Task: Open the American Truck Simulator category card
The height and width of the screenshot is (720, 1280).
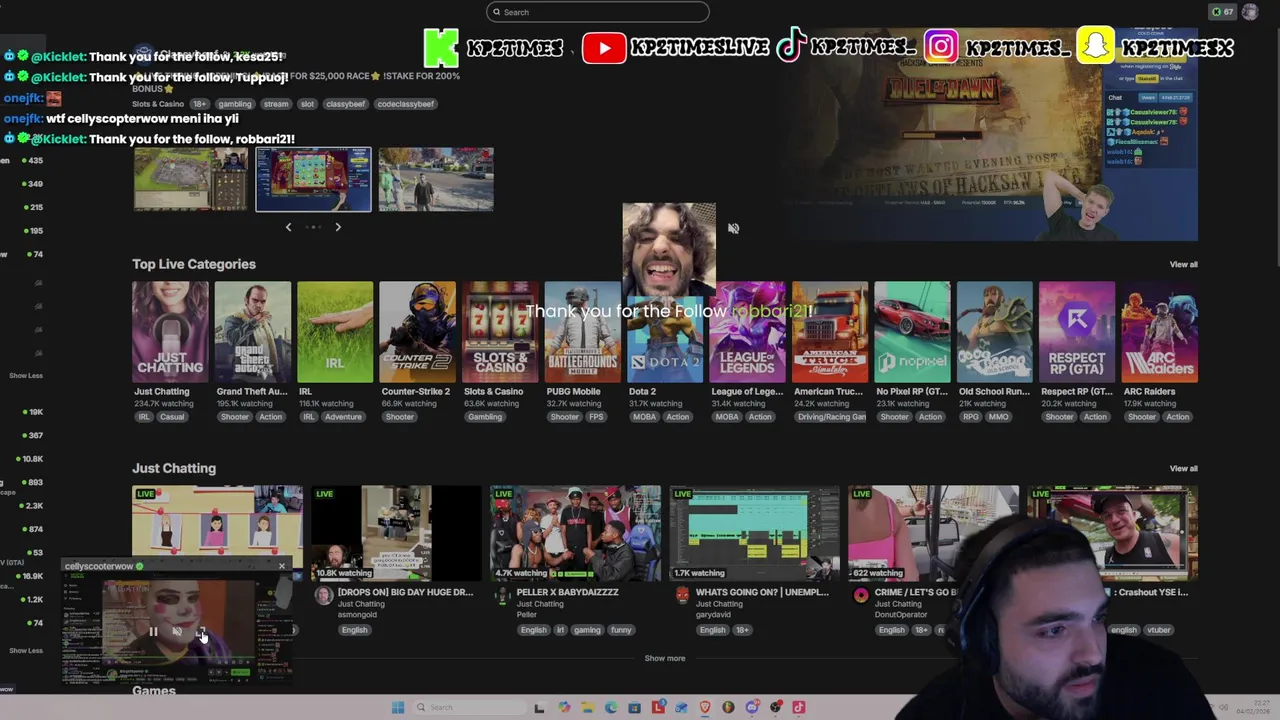Action: click(830, 332)
